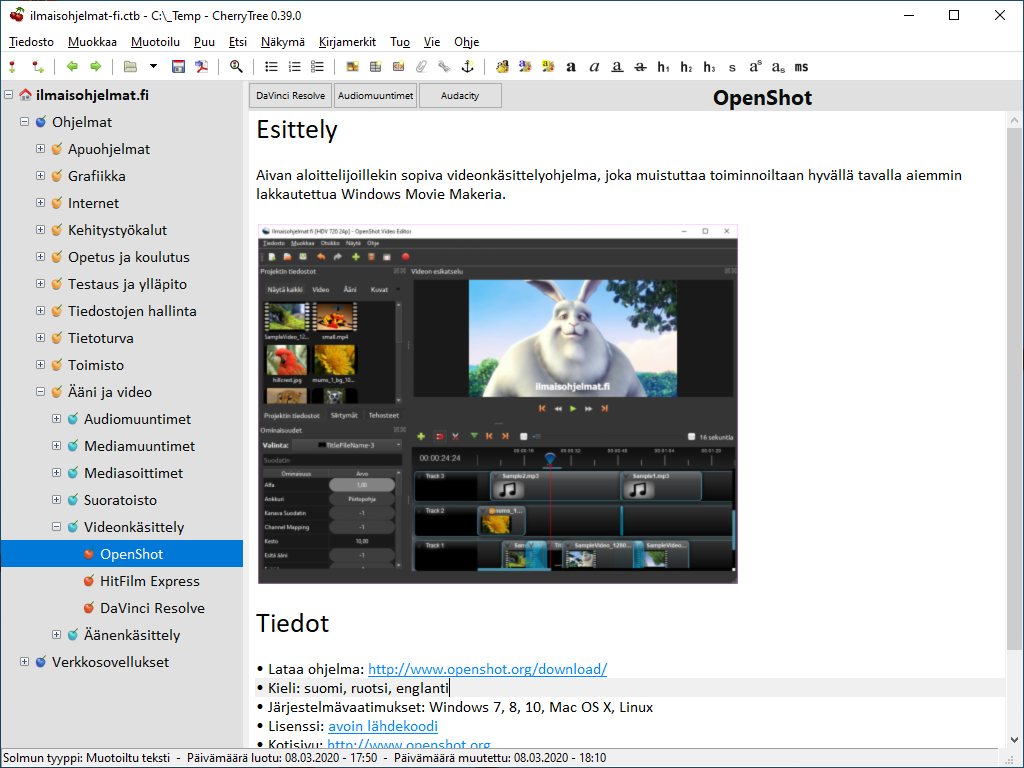Screen dimensions: 1024x768
Task: Add a subnode using the toolbar icon
Action: pyautogui.click(x=38, y=67)
